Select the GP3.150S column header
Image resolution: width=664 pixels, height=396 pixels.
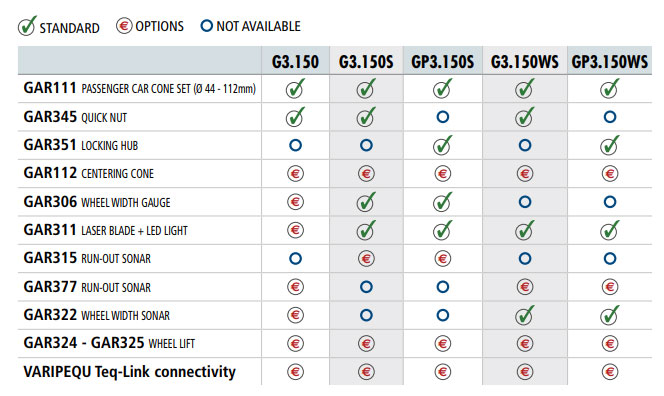(443, 62)
